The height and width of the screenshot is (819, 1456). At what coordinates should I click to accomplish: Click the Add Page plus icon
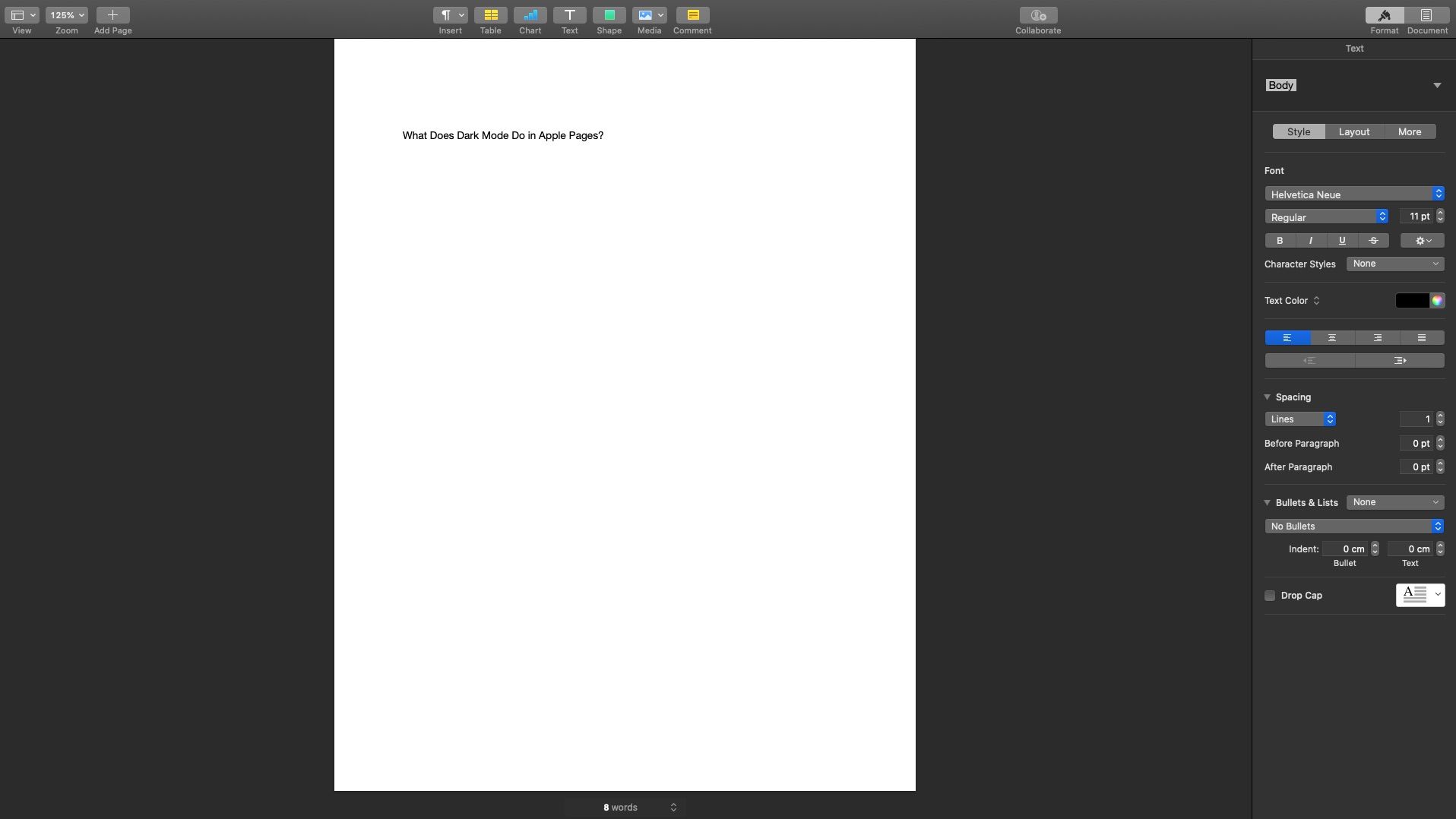coord(113,15)
